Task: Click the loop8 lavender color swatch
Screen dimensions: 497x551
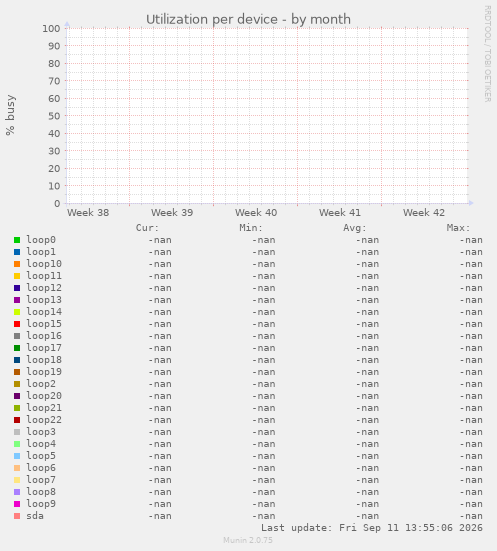Action: 17,492
